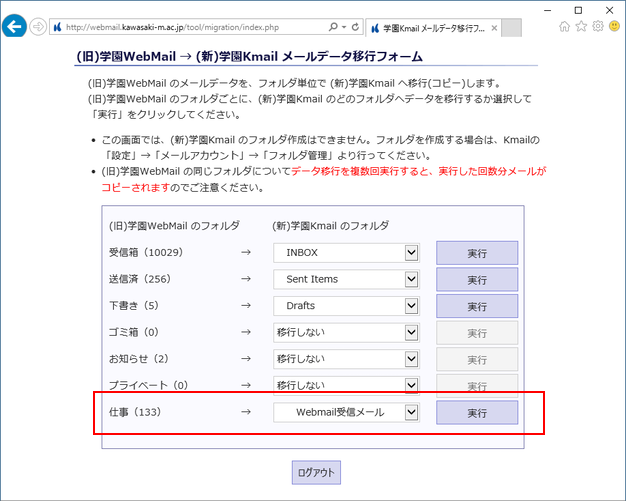Open browser tools gear icon
The height and width of the screenshot is (501, 626).
598,26
